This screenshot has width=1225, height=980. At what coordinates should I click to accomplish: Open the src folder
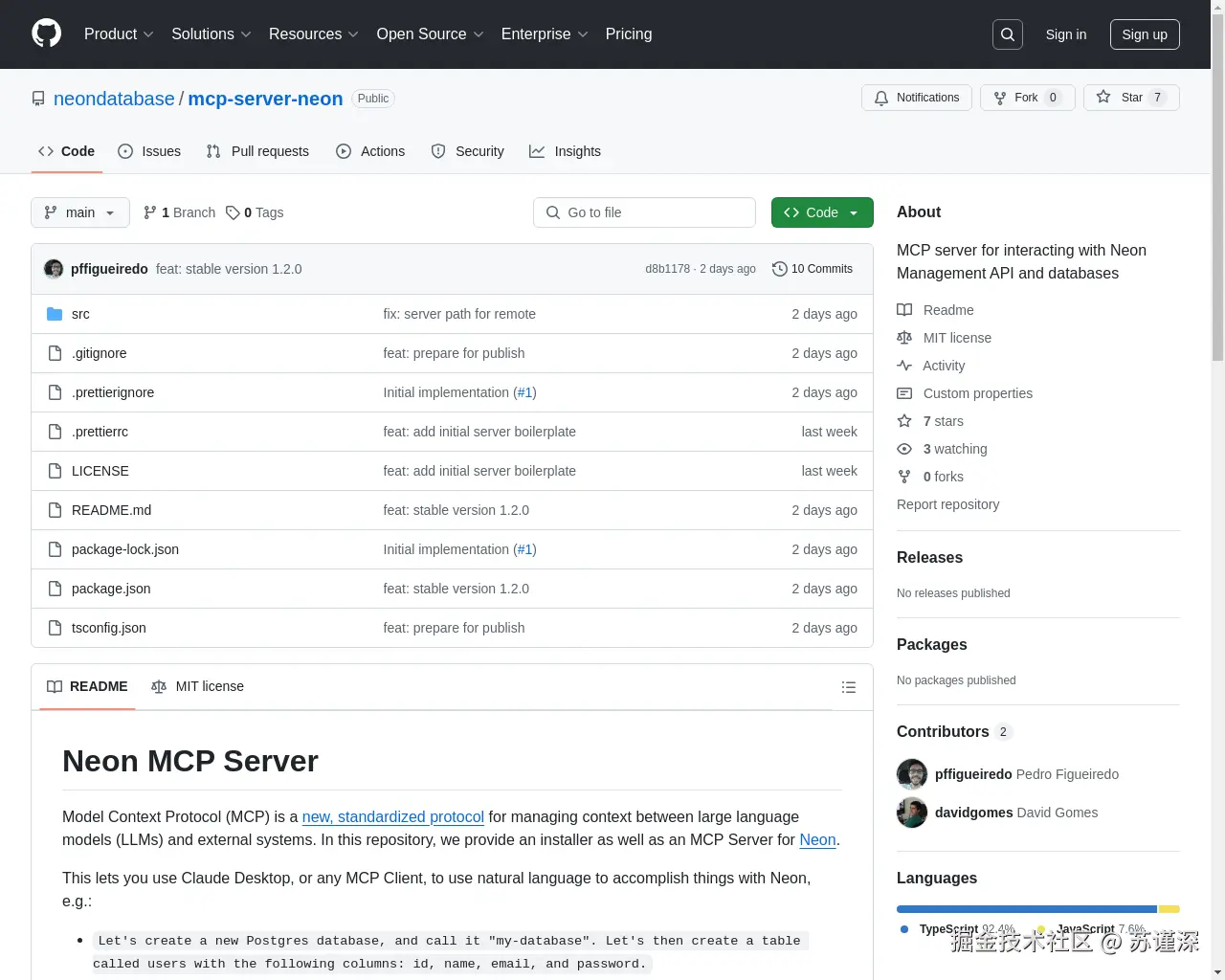[80, 314]
